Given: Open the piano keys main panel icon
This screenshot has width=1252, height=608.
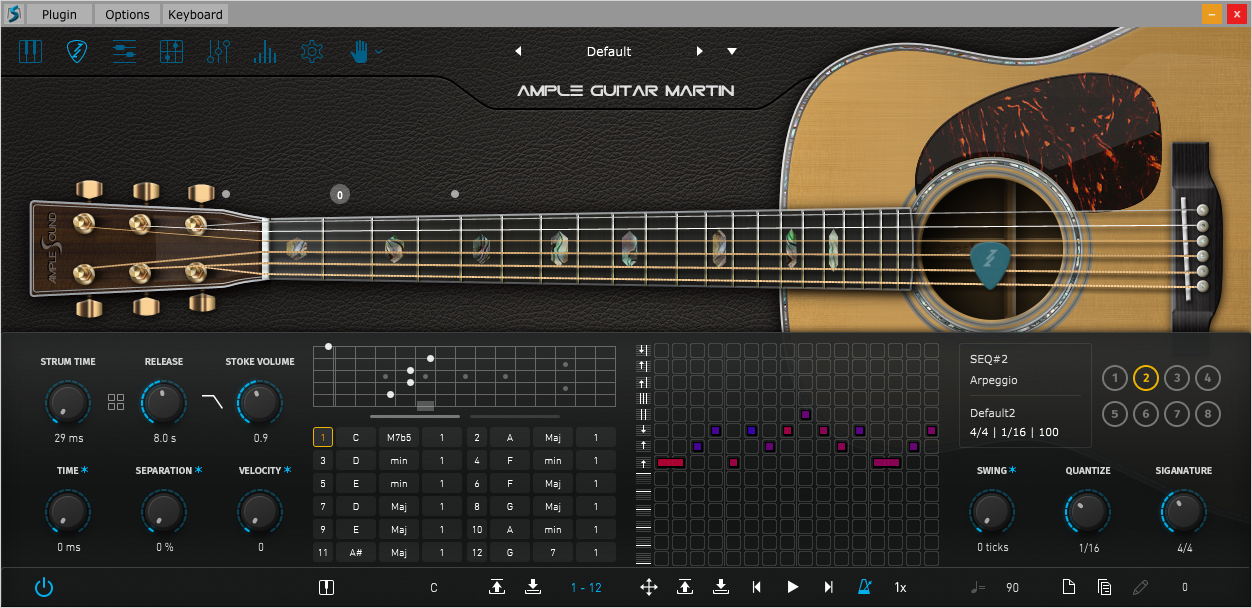Looking at the screenshot, I should 30,51.
